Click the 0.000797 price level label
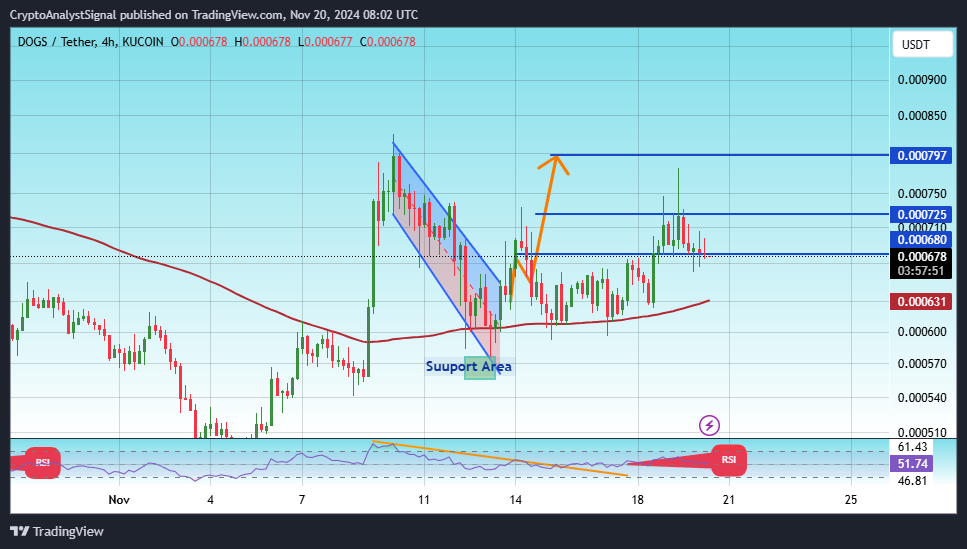This screenshot has height=549, width=967. (x=921, y=155)
